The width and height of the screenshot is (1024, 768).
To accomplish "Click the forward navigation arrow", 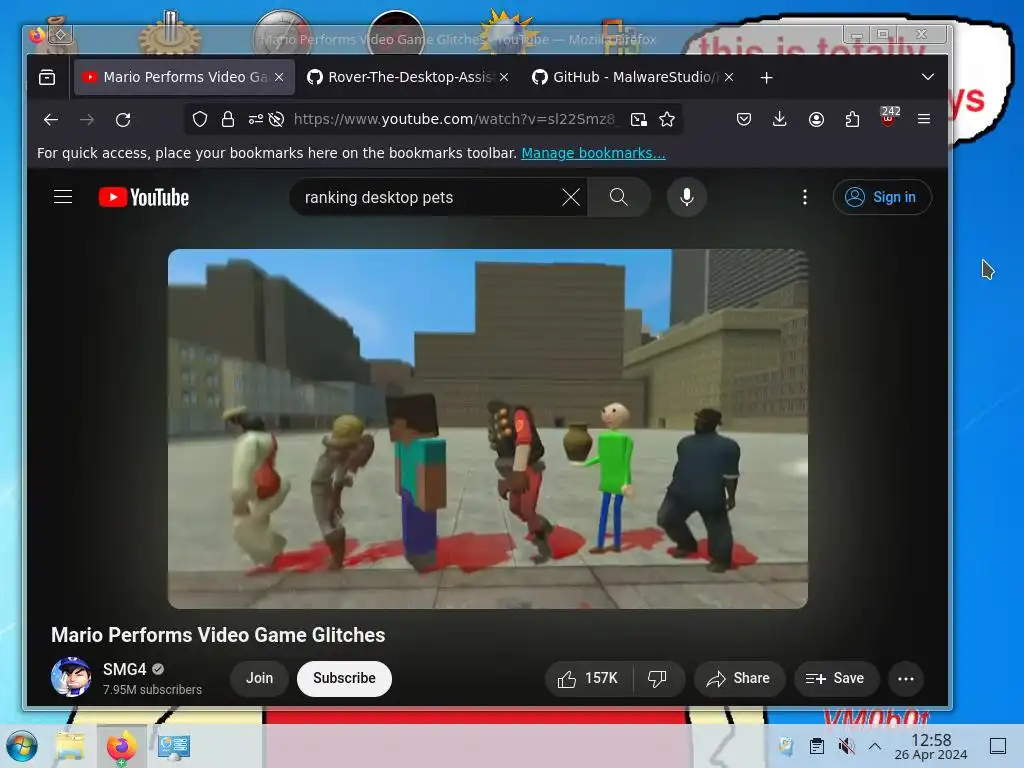I will point(87,120).
